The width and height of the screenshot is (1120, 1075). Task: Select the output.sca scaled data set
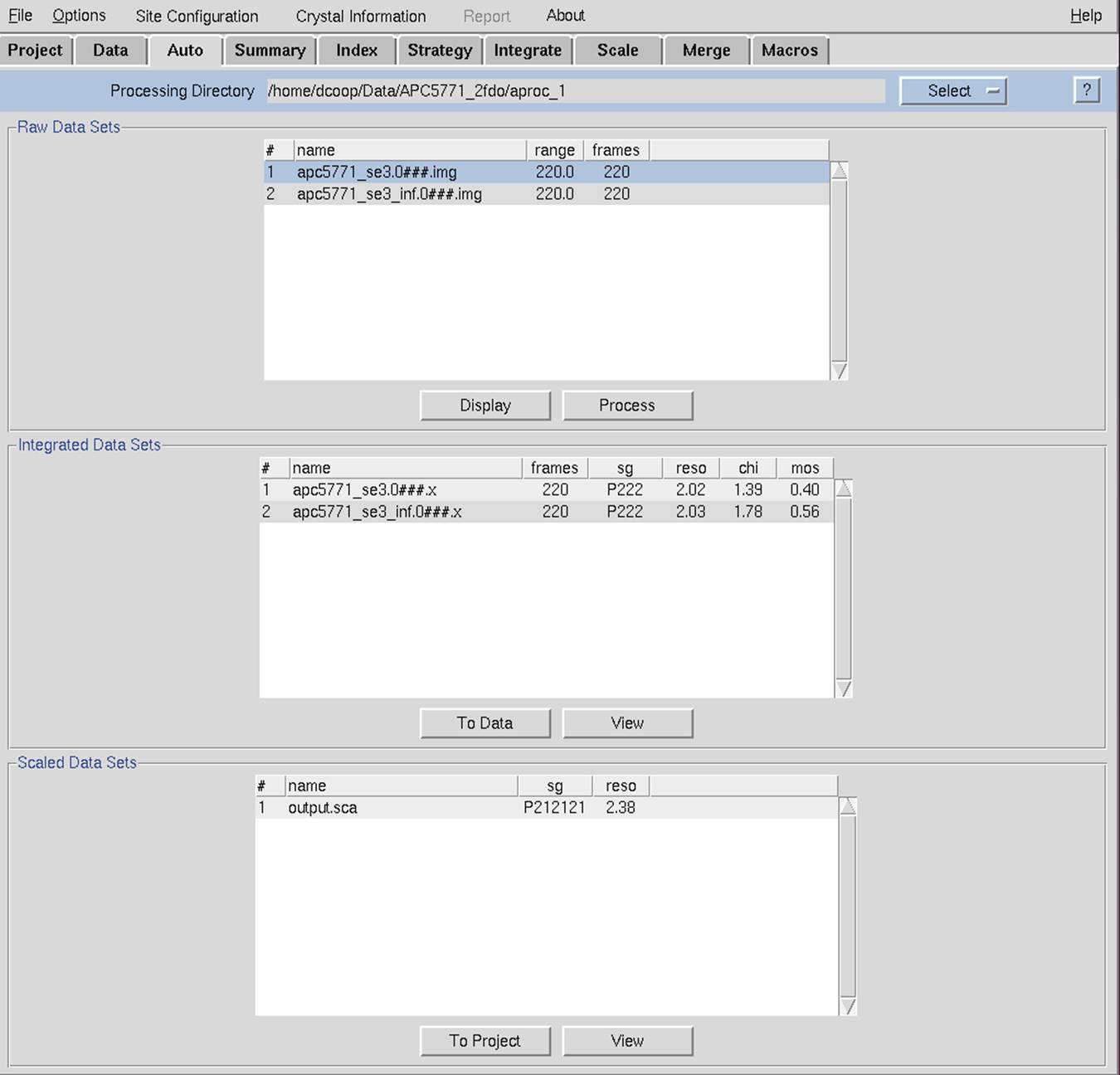pyautogui.click(x=323, y=808)
